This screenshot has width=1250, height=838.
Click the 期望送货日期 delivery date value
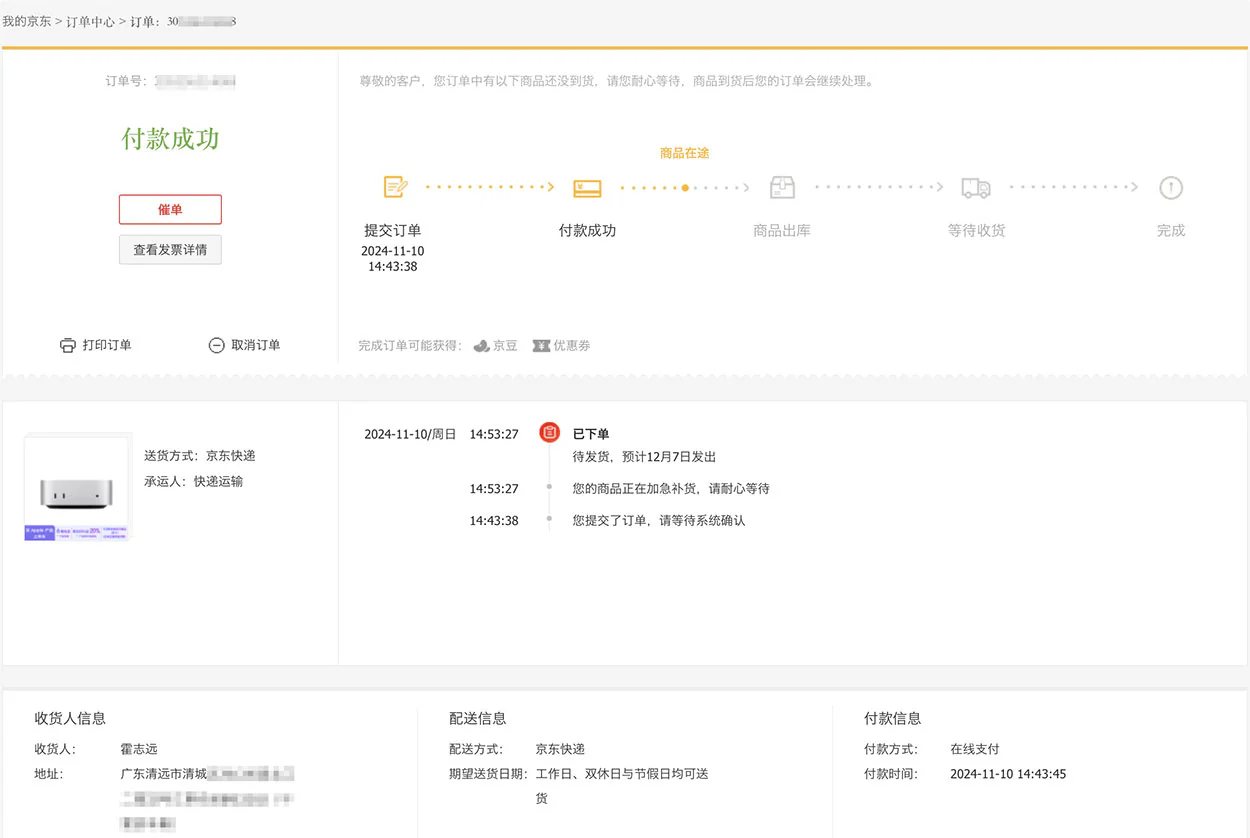[x=622, y=786]
